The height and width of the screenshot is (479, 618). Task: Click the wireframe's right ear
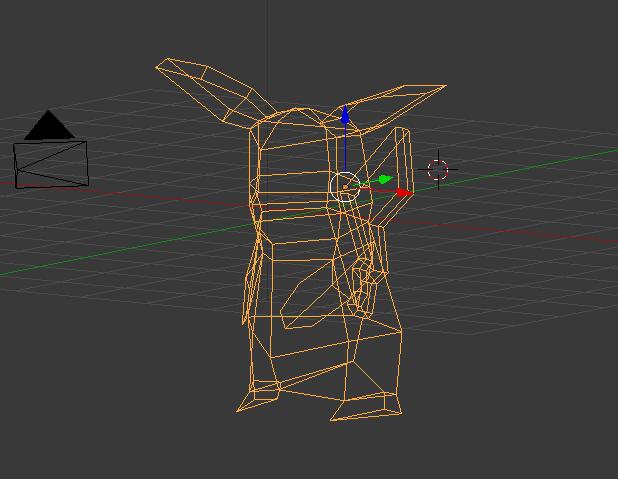point(388,107)
